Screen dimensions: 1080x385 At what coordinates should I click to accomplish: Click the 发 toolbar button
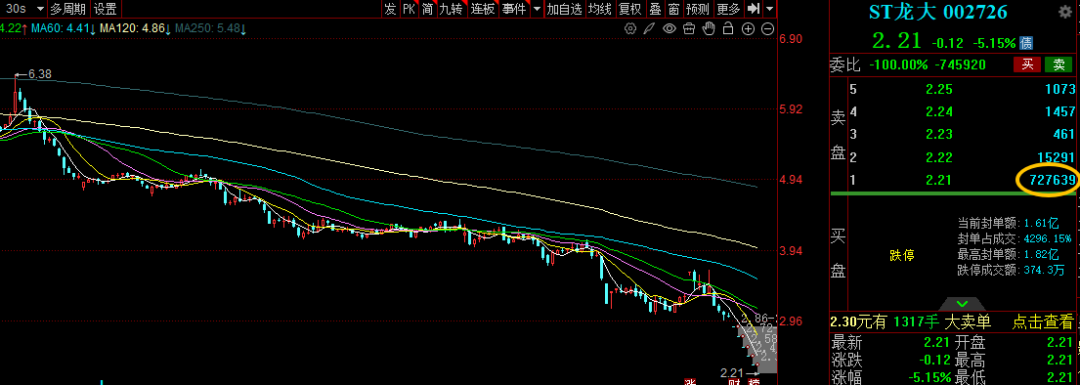coord(391,9)
